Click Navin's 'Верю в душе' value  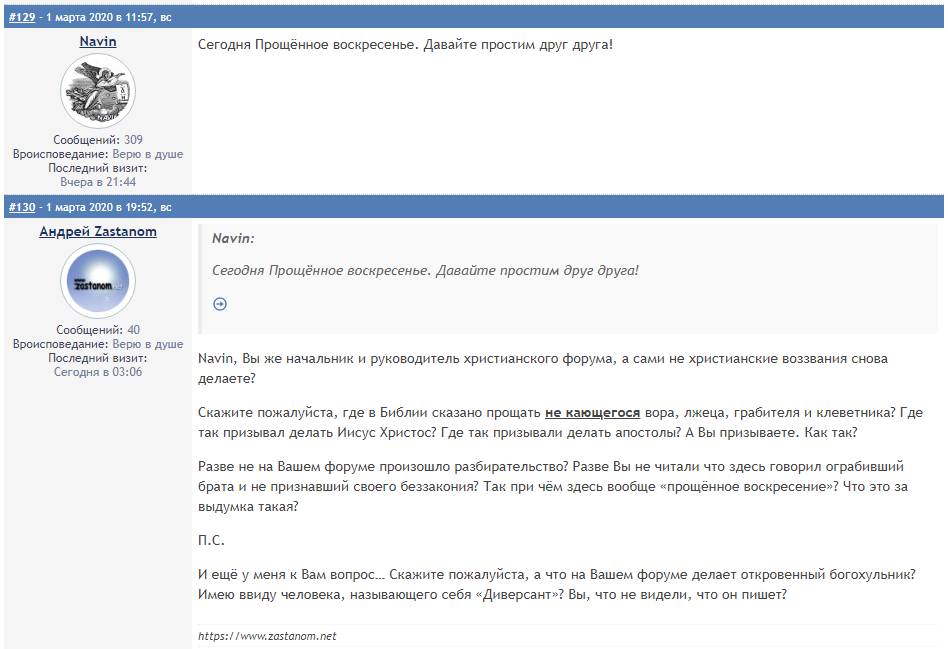click(x=148, y=154)
